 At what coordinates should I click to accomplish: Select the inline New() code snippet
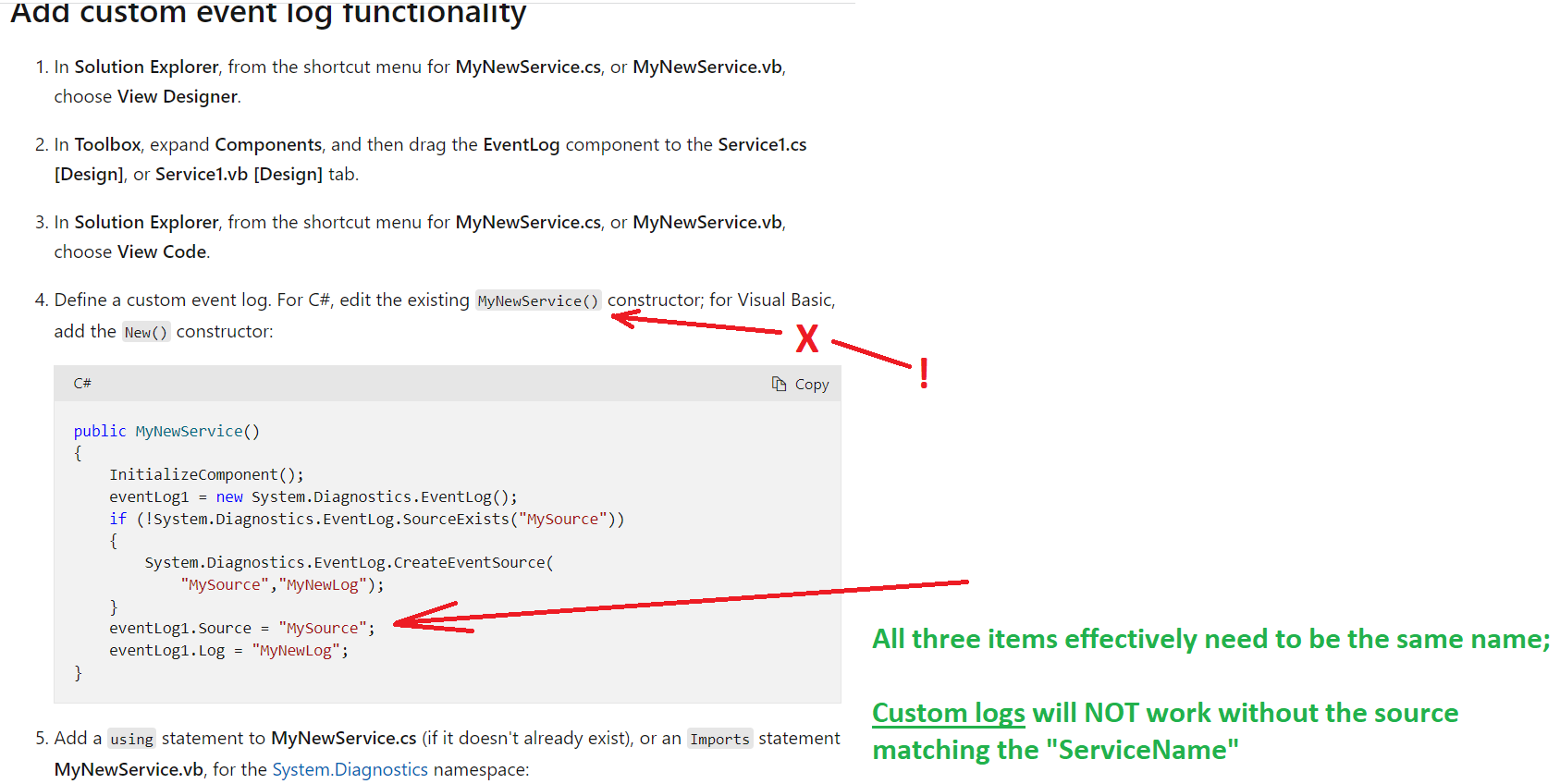point(146,331)
